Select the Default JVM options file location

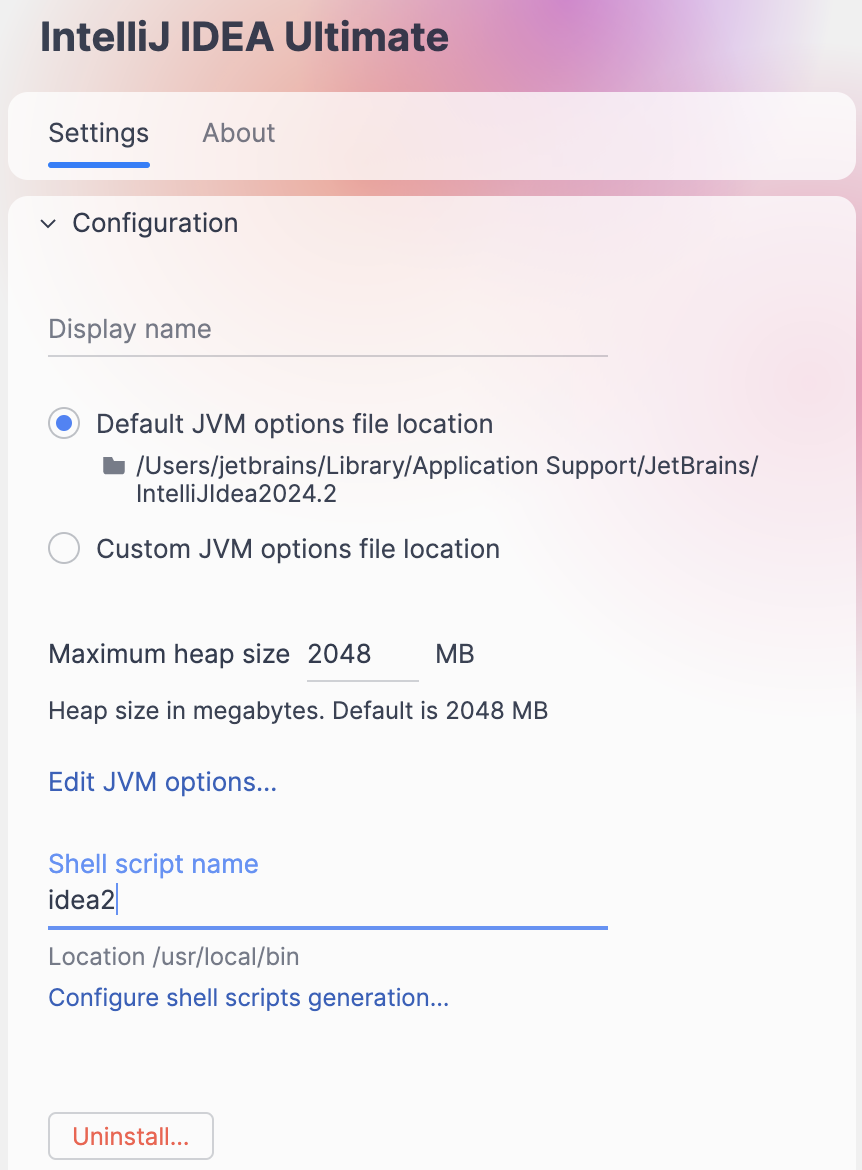(63, 423)
